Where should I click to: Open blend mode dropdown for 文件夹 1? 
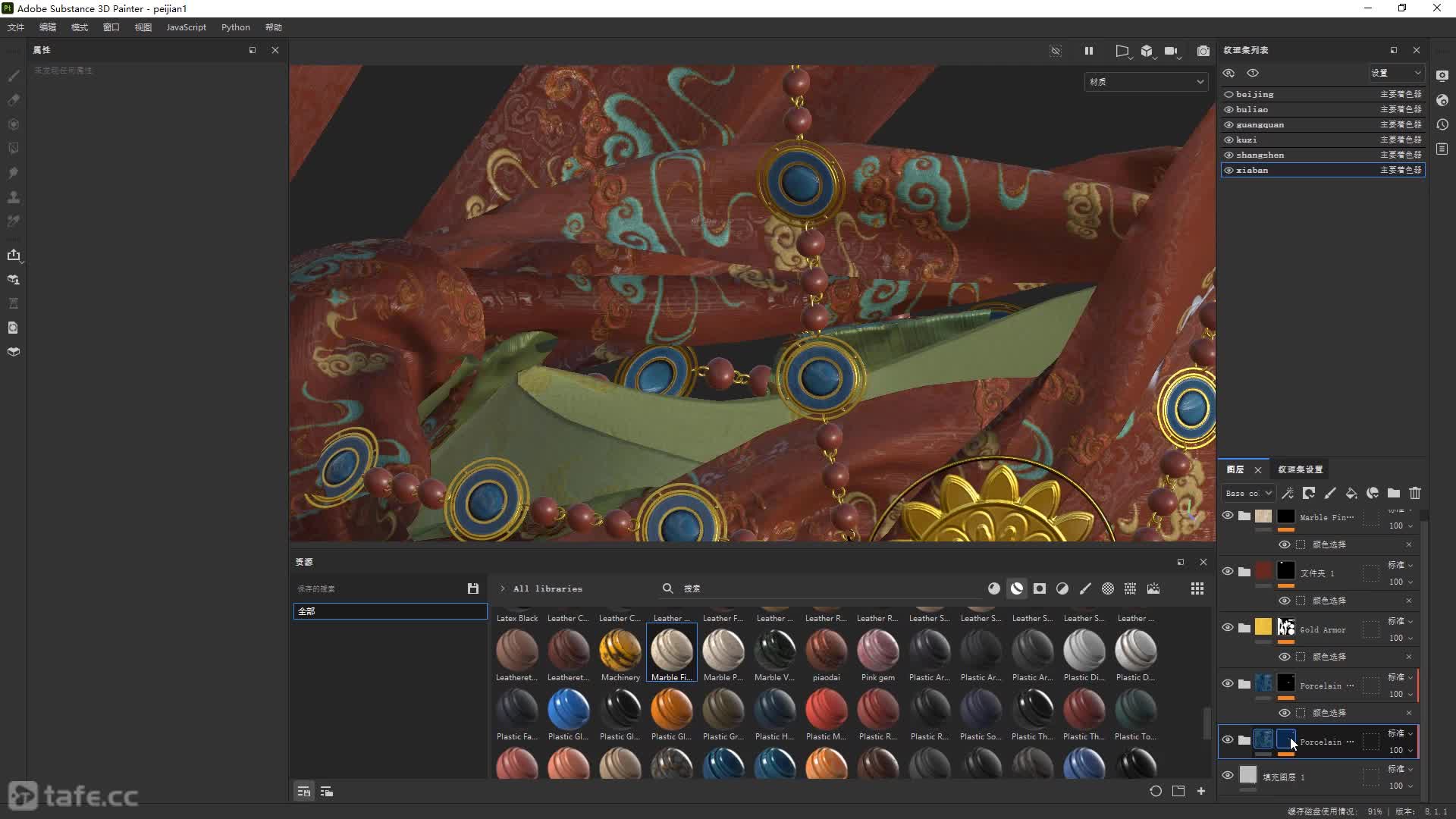(1401, 565)
